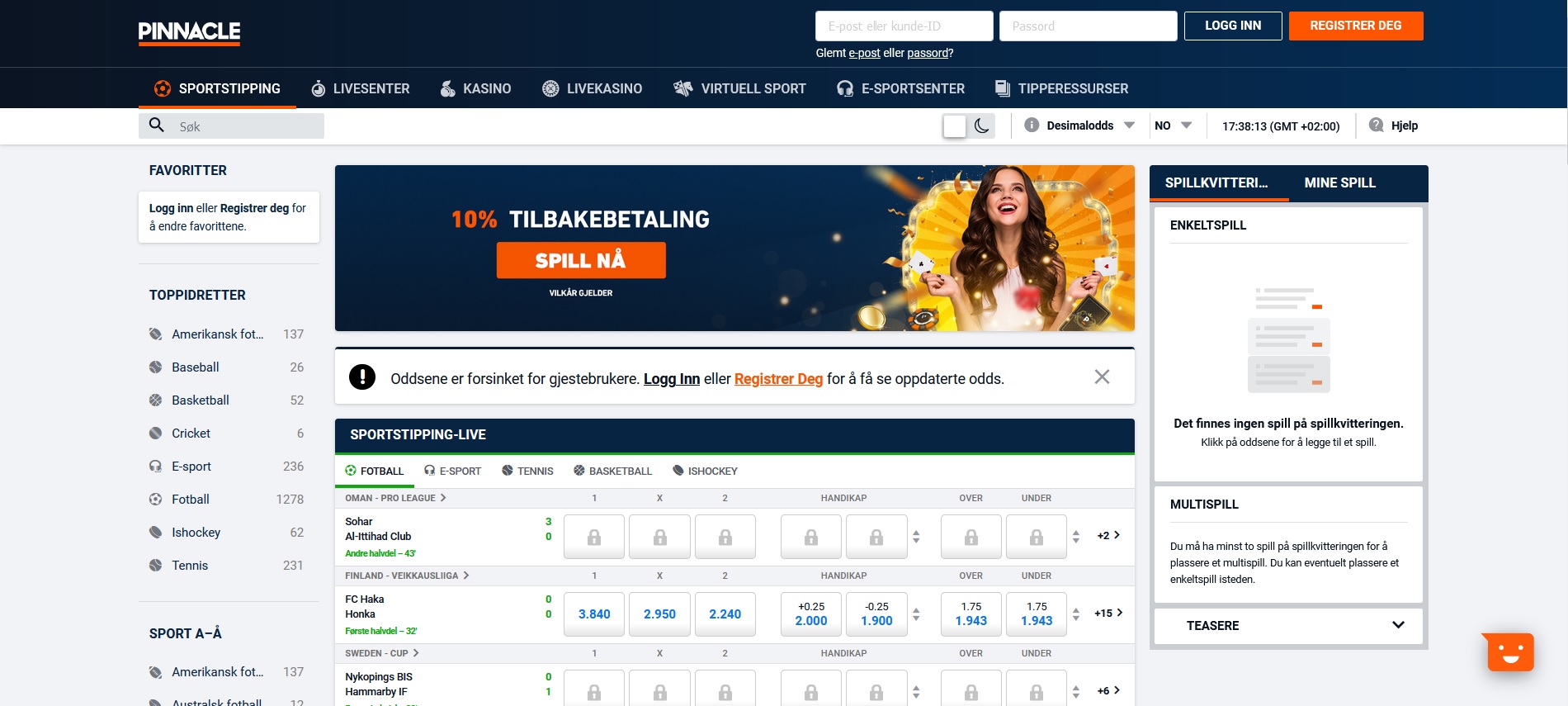
Task: Click the forgotten passord link
Action: [x=928, y=53]
